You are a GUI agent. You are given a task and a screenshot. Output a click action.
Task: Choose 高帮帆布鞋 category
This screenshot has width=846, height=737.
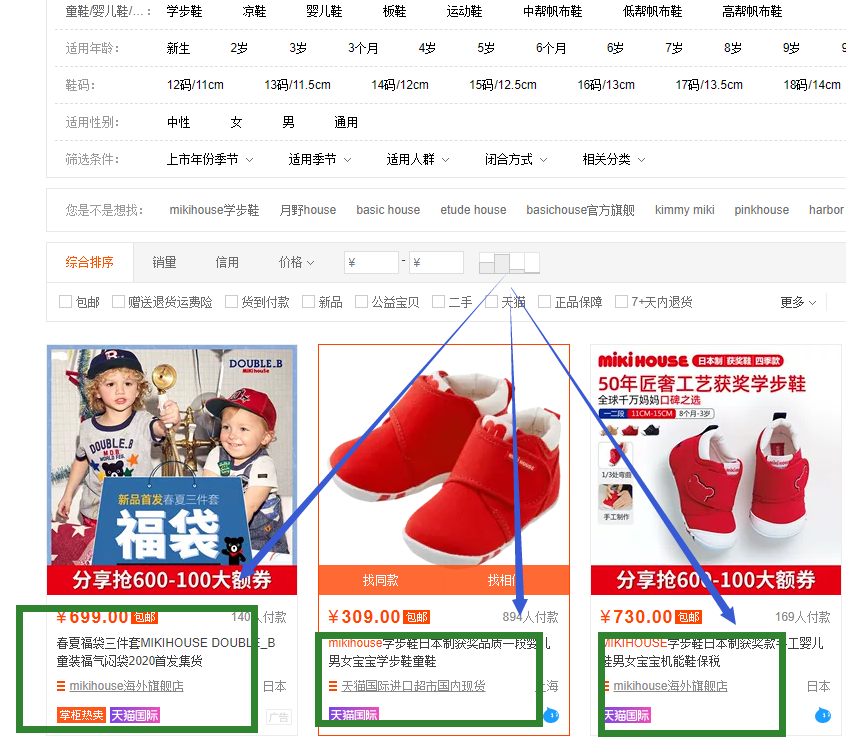pos(752,11)
